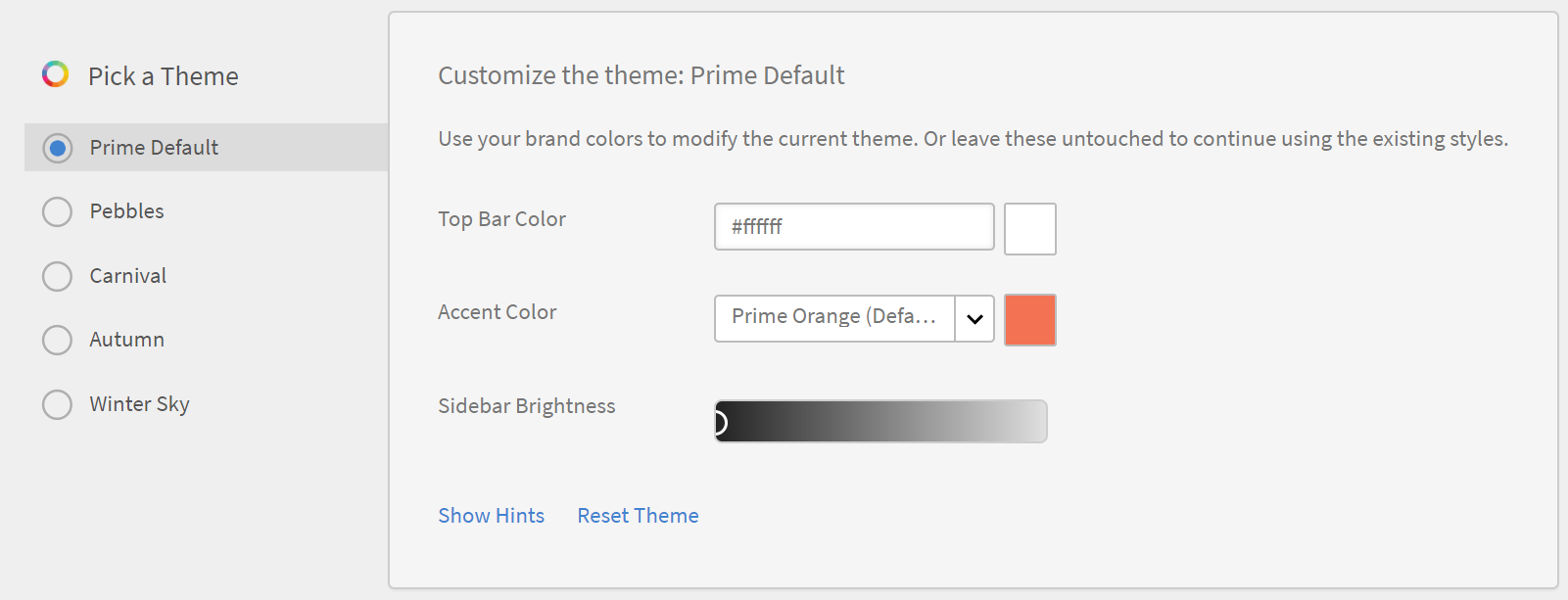
Task: Click the Top Bar Color hex input field
Action: pyautogui.click(x=854, y=227)
